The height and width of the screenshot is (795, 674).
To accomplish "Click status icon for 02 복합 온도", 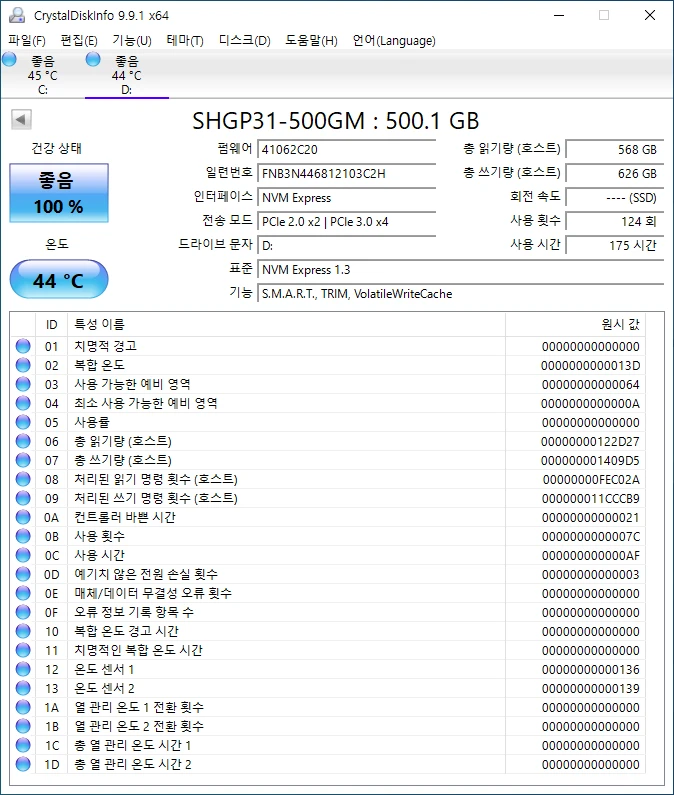I will tap(23, 365).
